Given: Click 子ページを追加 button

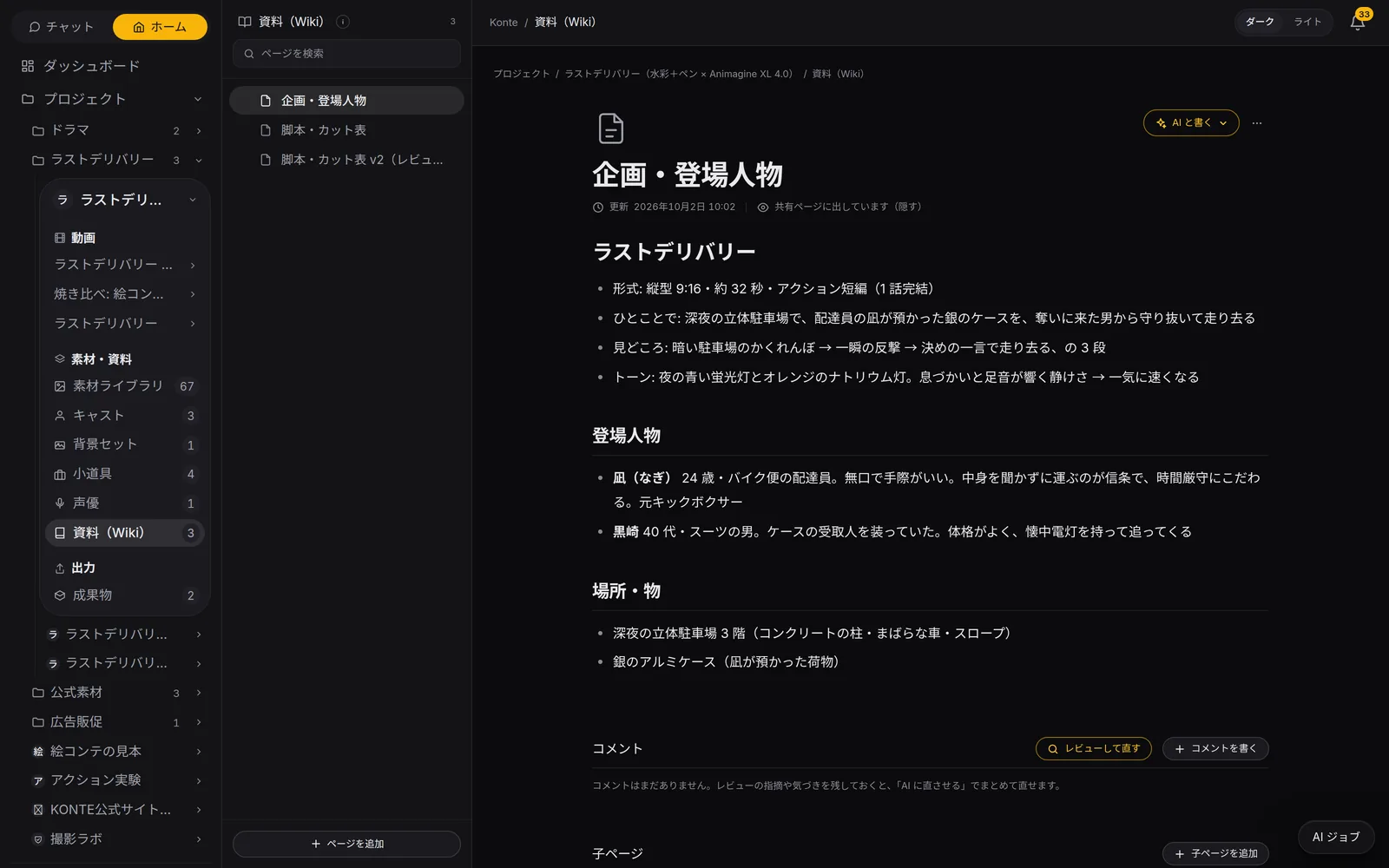Looking at the screenshot, I should 1215,853.
